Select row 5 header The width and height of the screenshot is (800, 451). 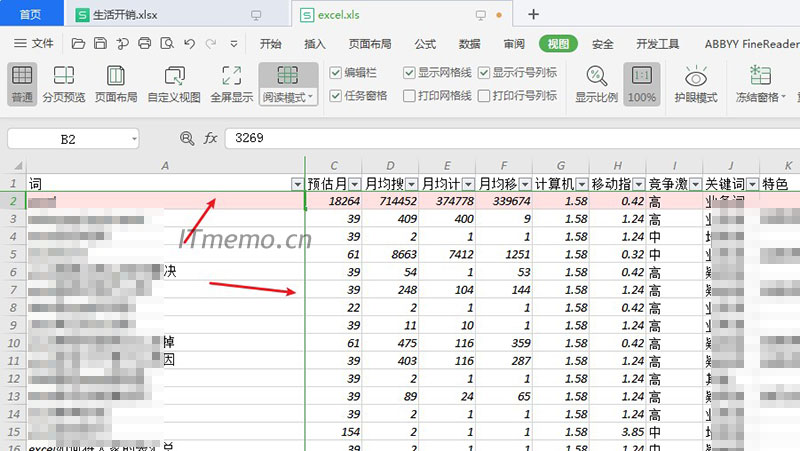(13, 254)
